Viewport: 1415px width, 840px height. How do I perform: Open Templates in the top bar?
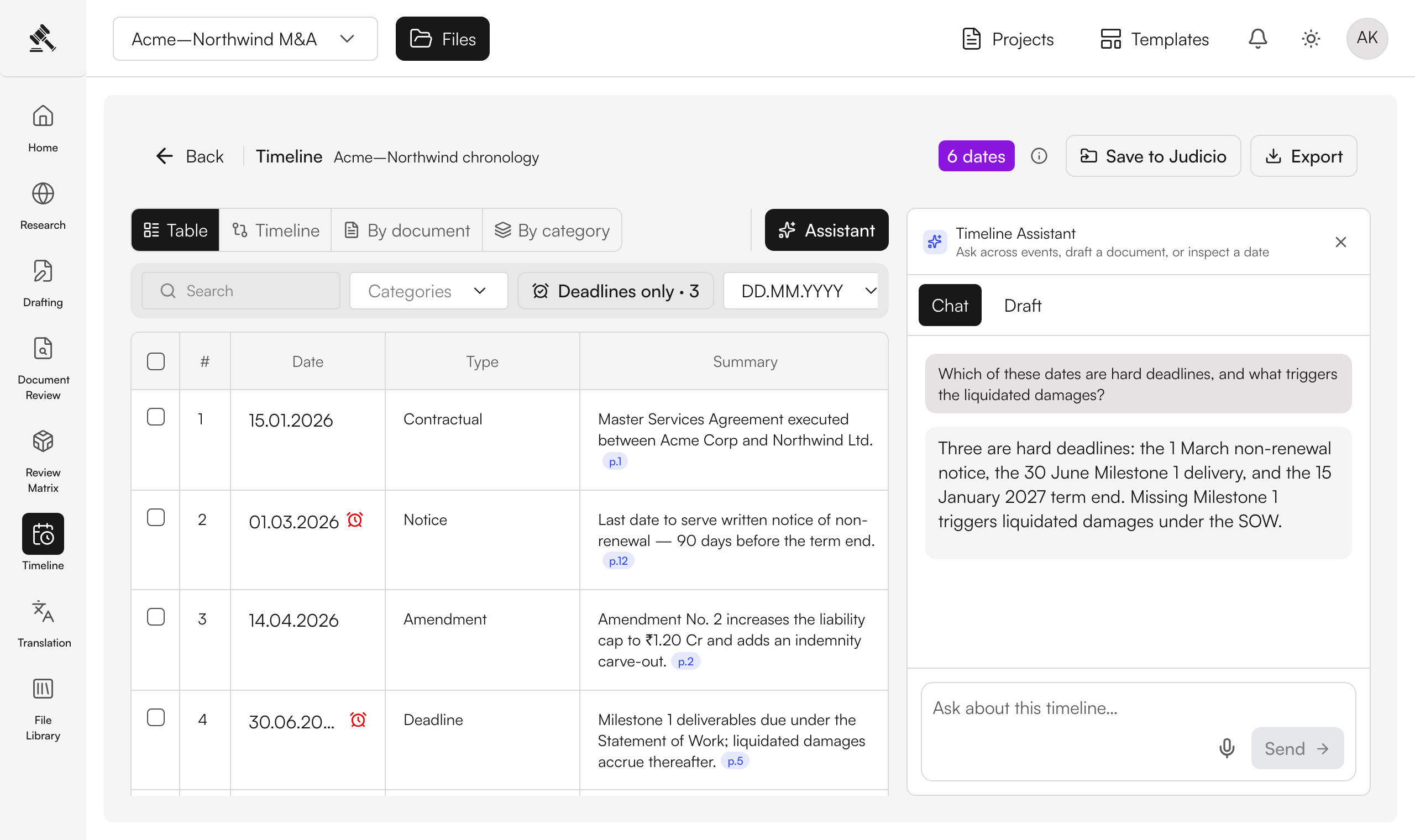[1155, 39]
